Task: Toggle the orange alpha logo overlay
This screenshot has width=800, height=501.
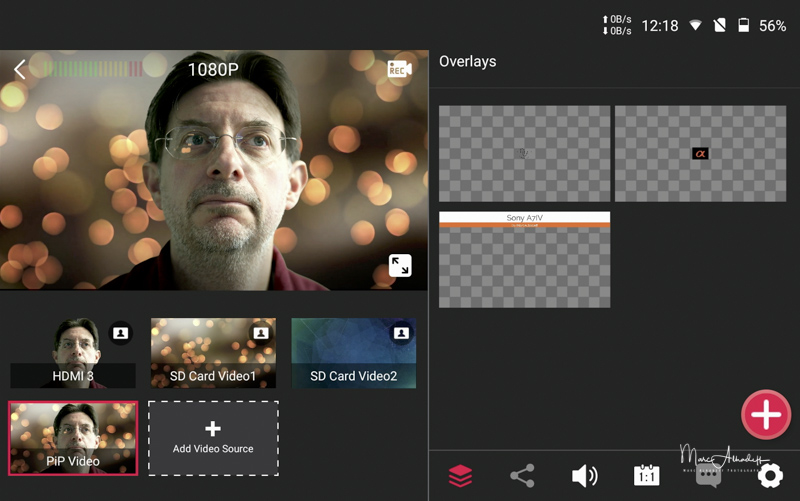Action: tap(700, 153)
